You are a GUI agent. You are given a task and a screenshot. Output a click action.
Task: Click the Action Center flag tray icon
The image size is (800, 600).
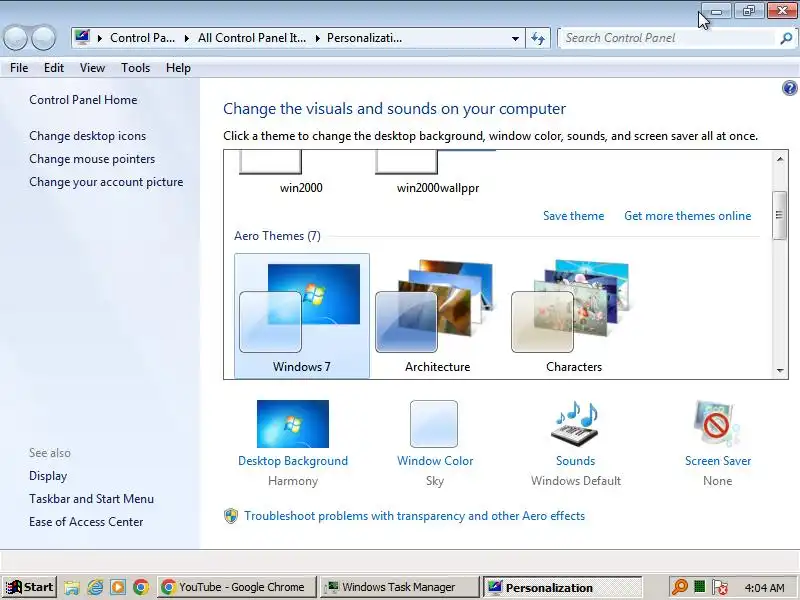(720, 587)
